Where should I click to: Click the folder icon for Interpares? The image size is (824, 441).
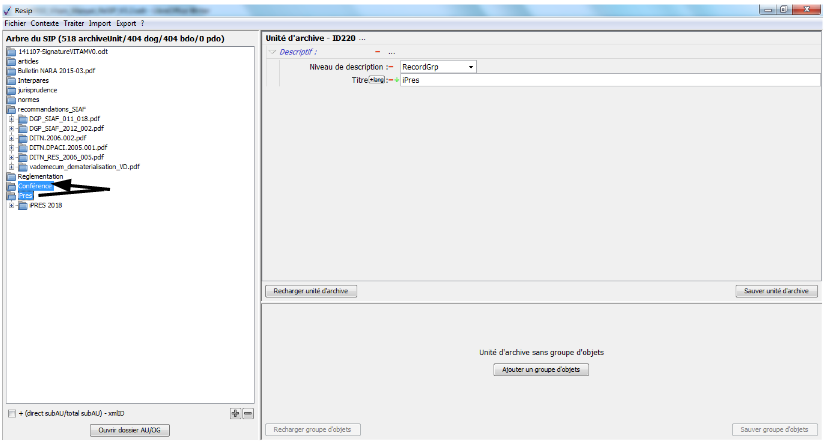(x=11, y=80)
